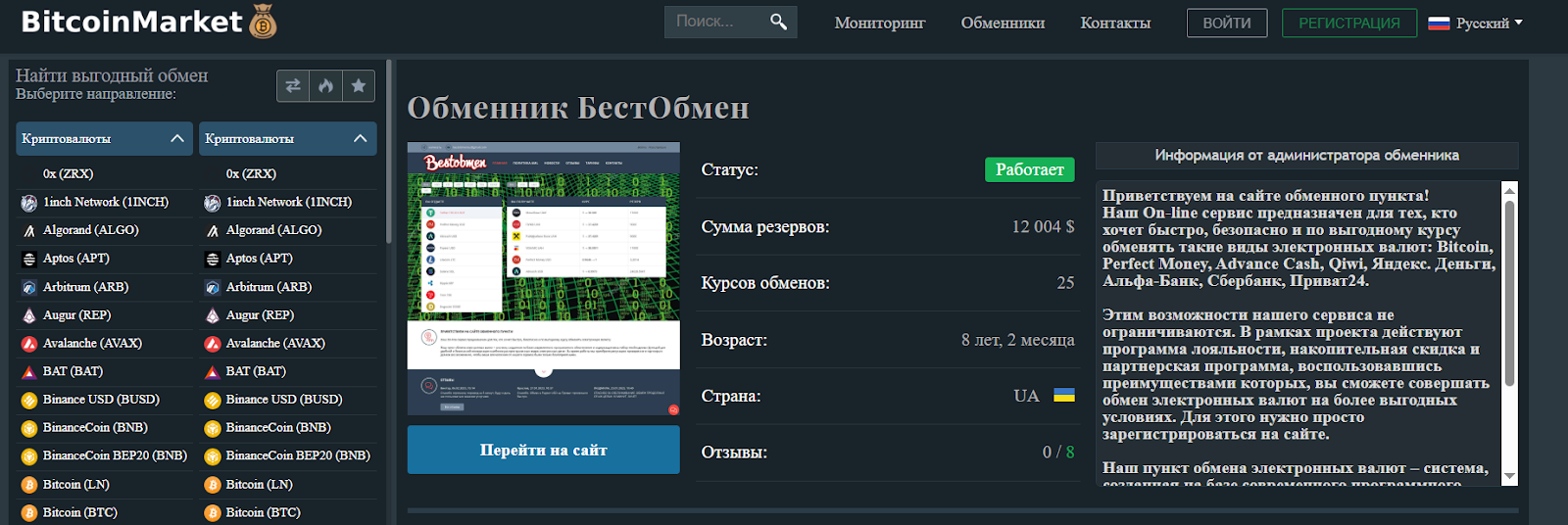This screenshot has width=1568, height=525.
Task: Click the star favorites icon
Action: 359,86
